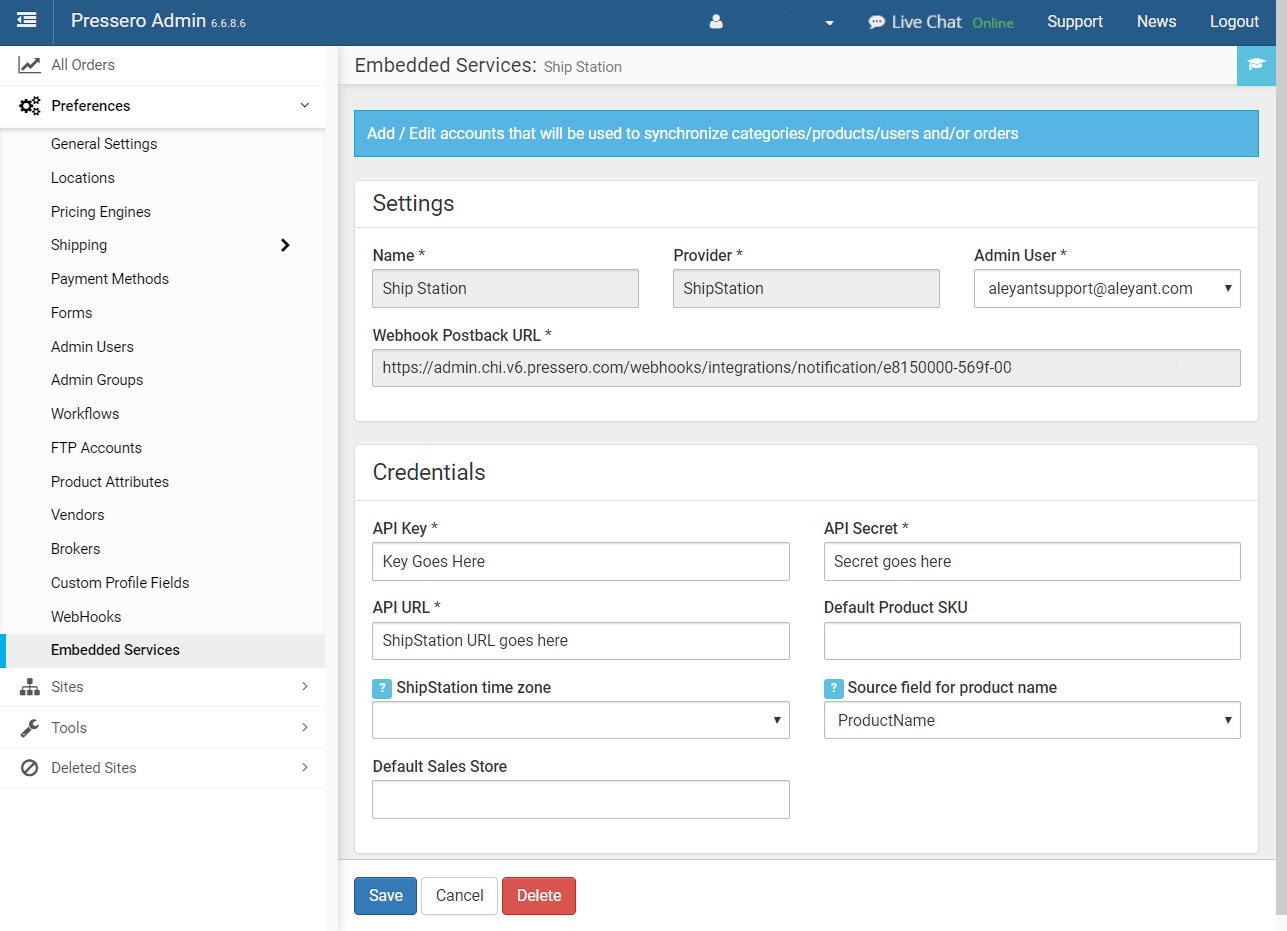
Task: Focus the API Secret input field
Action: 1032,562
